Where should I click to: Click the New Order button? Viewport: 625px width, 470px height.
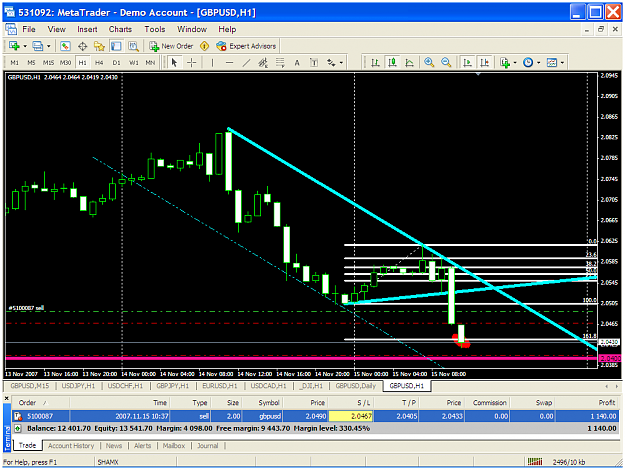[171, 46]
